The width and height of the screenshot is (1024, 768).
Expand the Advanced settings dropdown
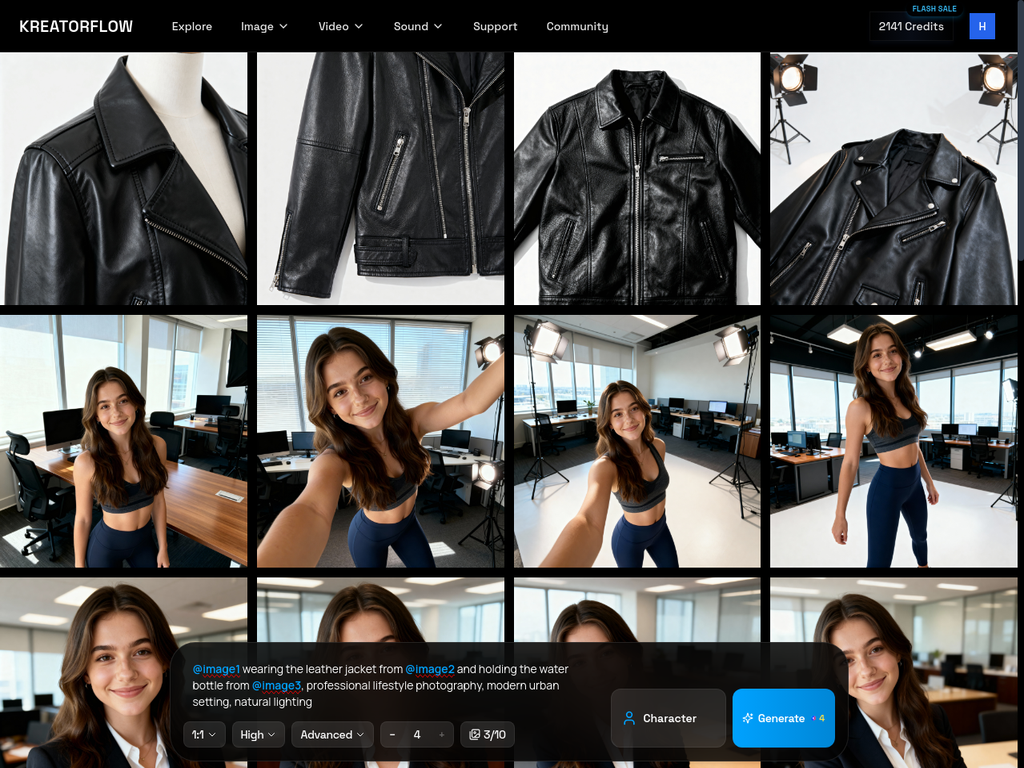tap(332, 735)
